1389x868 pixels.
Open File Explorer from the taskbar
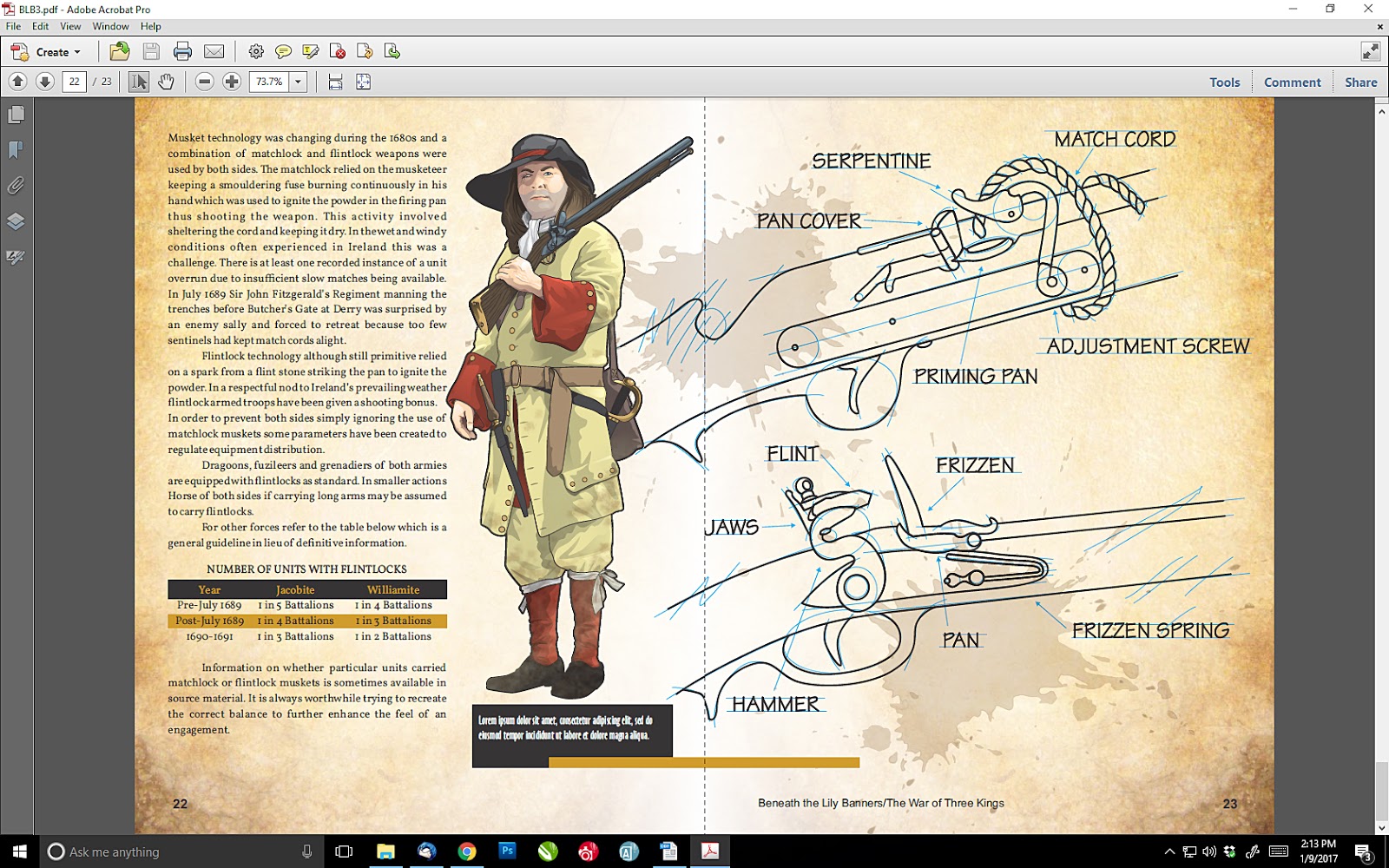(385, 852)
